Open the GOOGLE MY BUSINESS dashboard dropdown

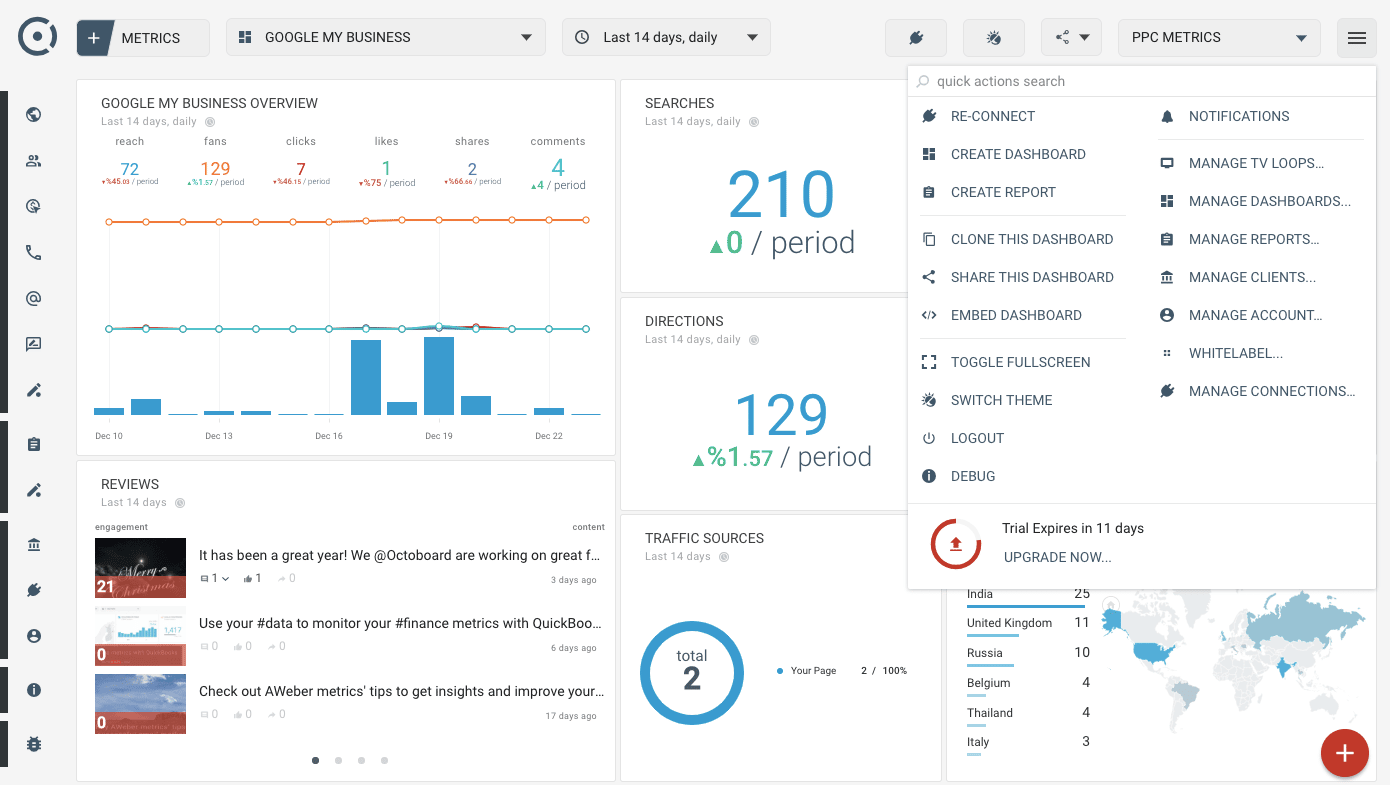(384, 36)
